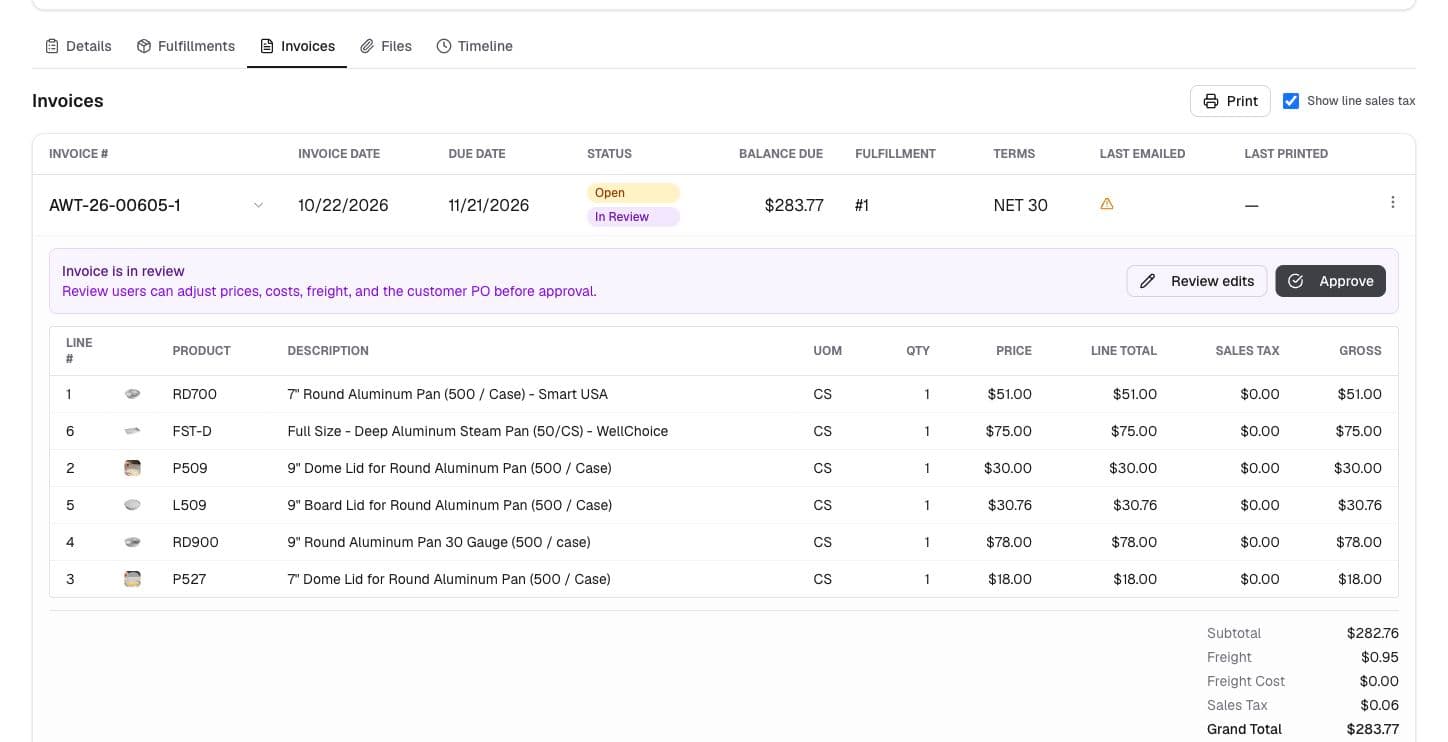Click the Full Size Deep Aluminum Steam Pan description
Viewport: 1448px width, 742px height.
[x=478, y=431]
